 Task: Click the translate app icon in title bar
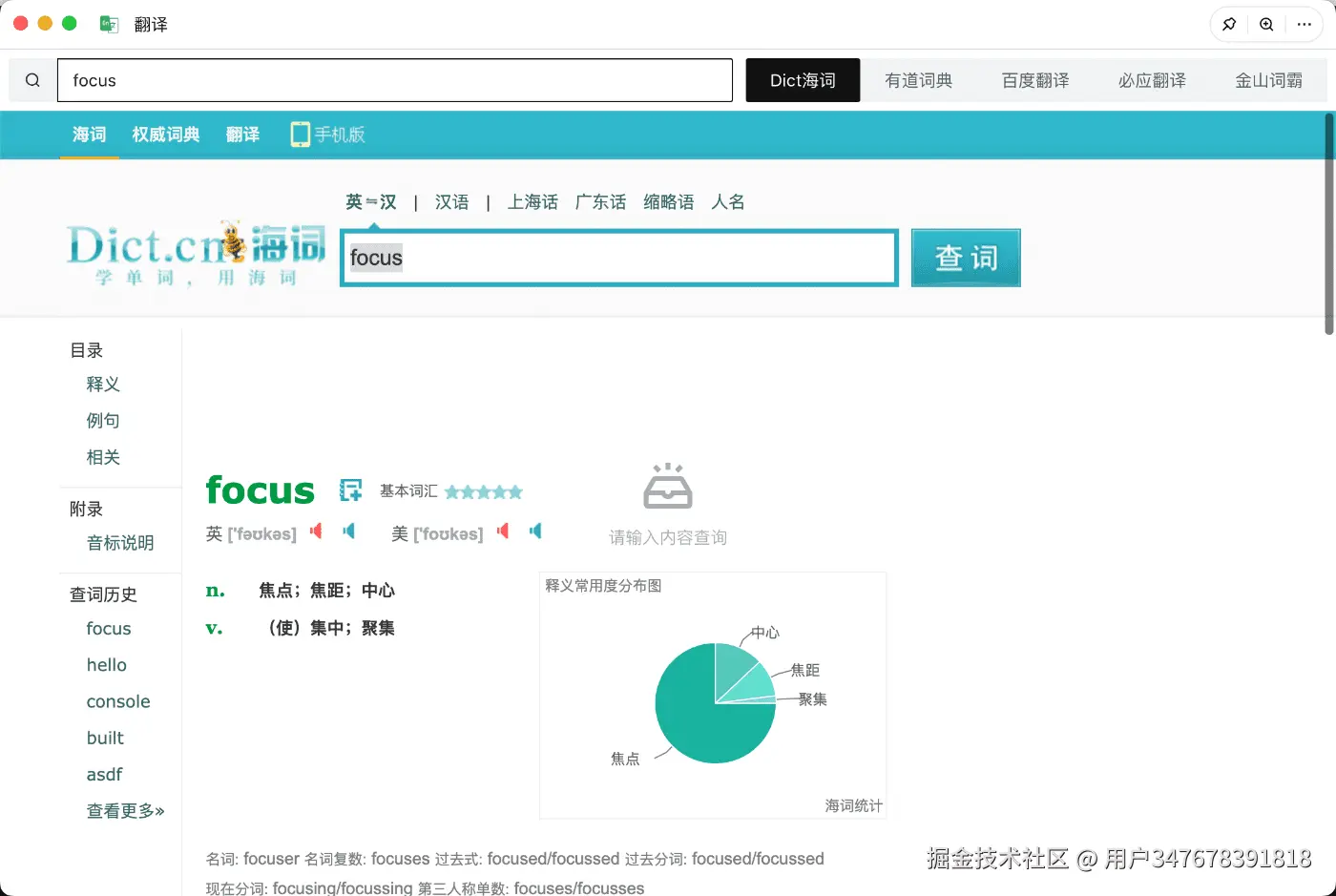coord(109,24)
